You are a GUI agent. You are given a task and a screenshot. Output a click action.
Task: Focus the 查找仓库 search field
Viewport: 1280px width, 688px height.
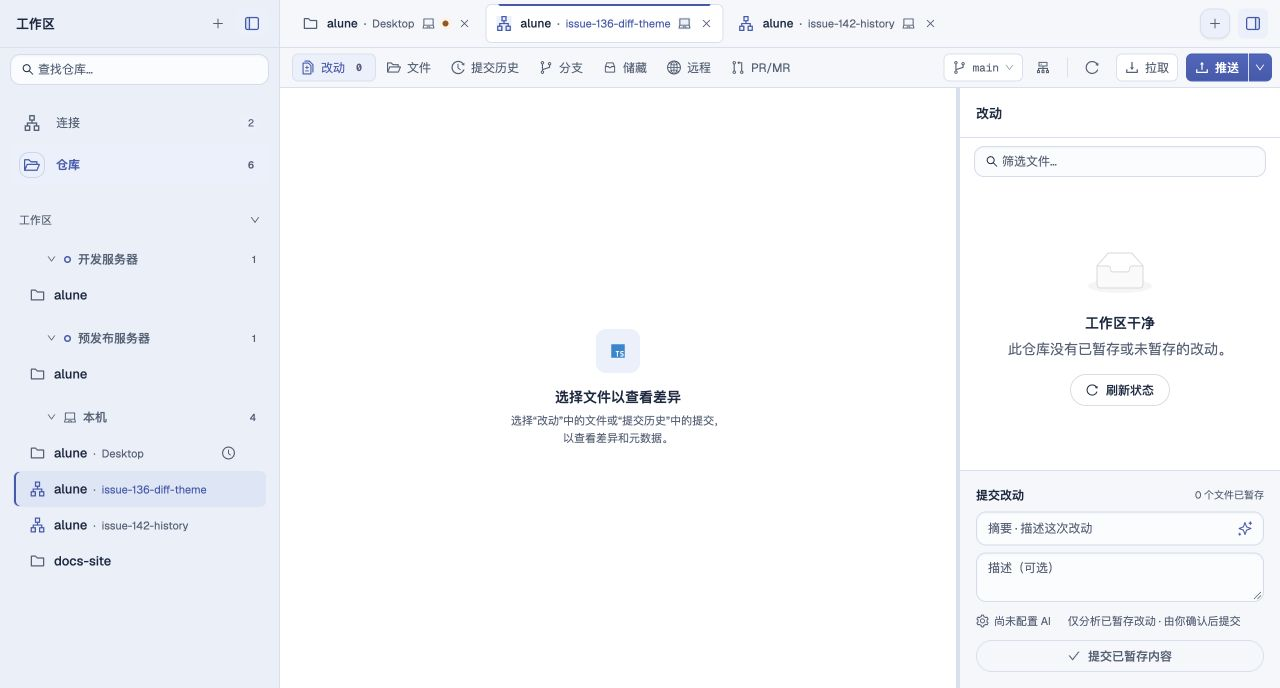(x=139, y=69)
